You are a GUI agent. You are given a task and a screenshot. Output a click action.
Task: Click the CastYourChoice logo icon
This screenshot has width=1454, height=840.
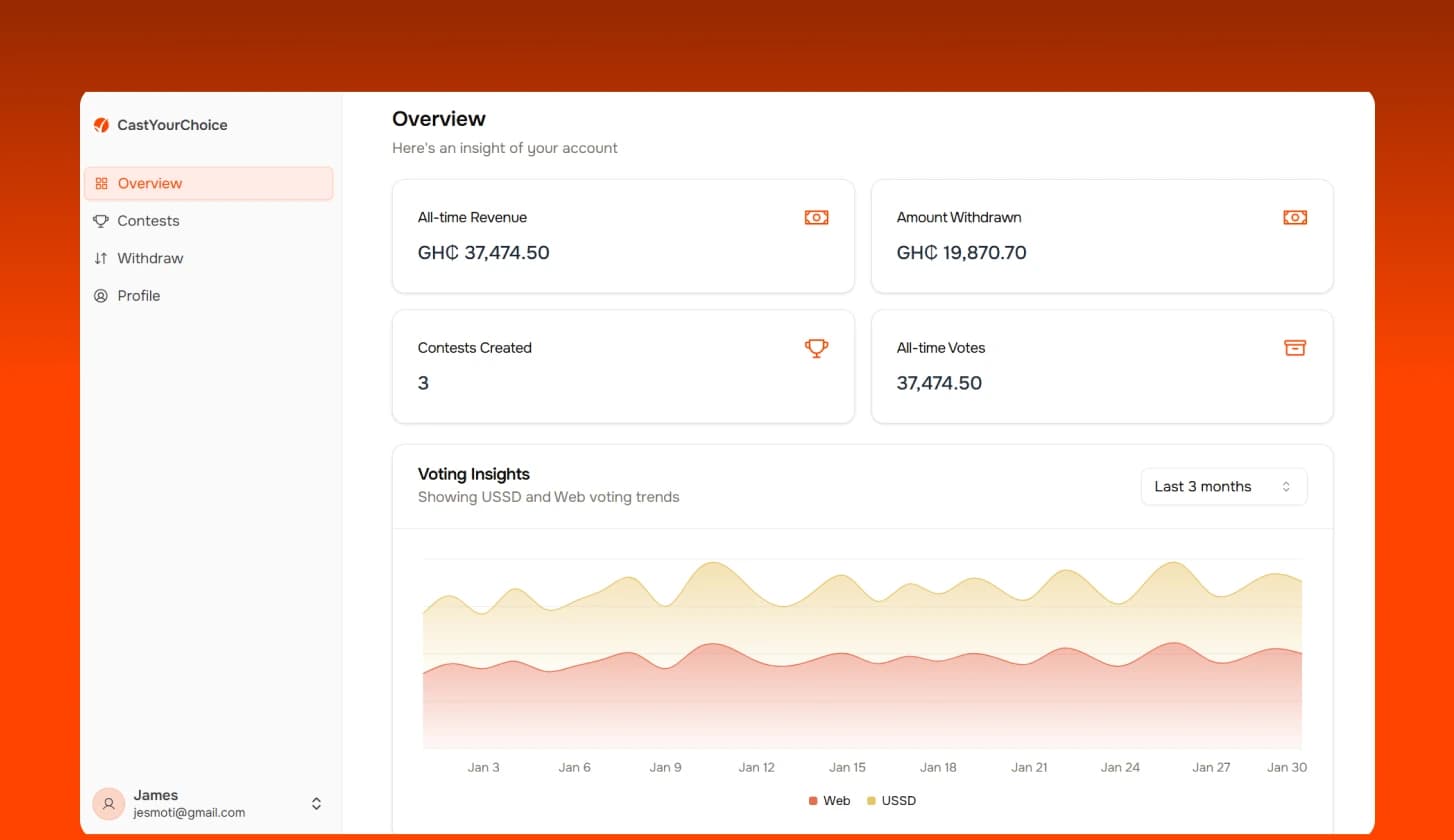point(101,125)
